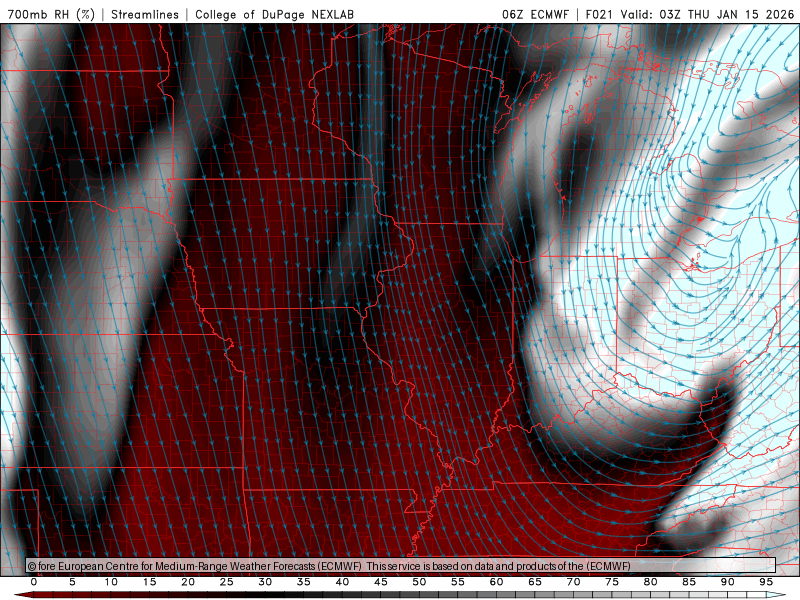Select the "75" scale label
Image resolution: width=800 pixels, height=600 pixels.
point(612,582)
